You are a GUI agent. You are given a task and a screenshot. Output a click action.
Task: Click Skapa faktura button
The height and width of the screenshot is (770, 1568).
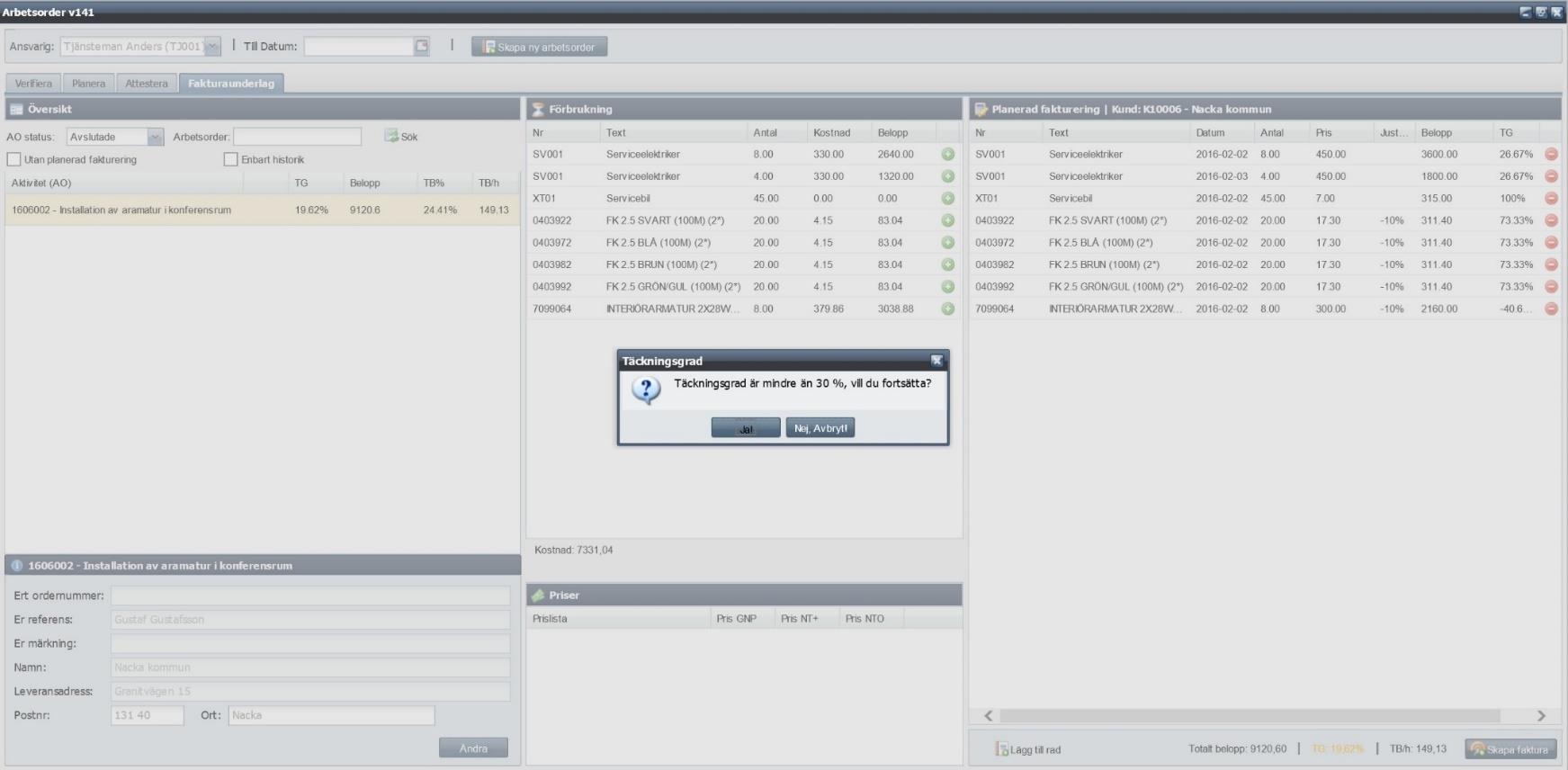coord(1510,749)
